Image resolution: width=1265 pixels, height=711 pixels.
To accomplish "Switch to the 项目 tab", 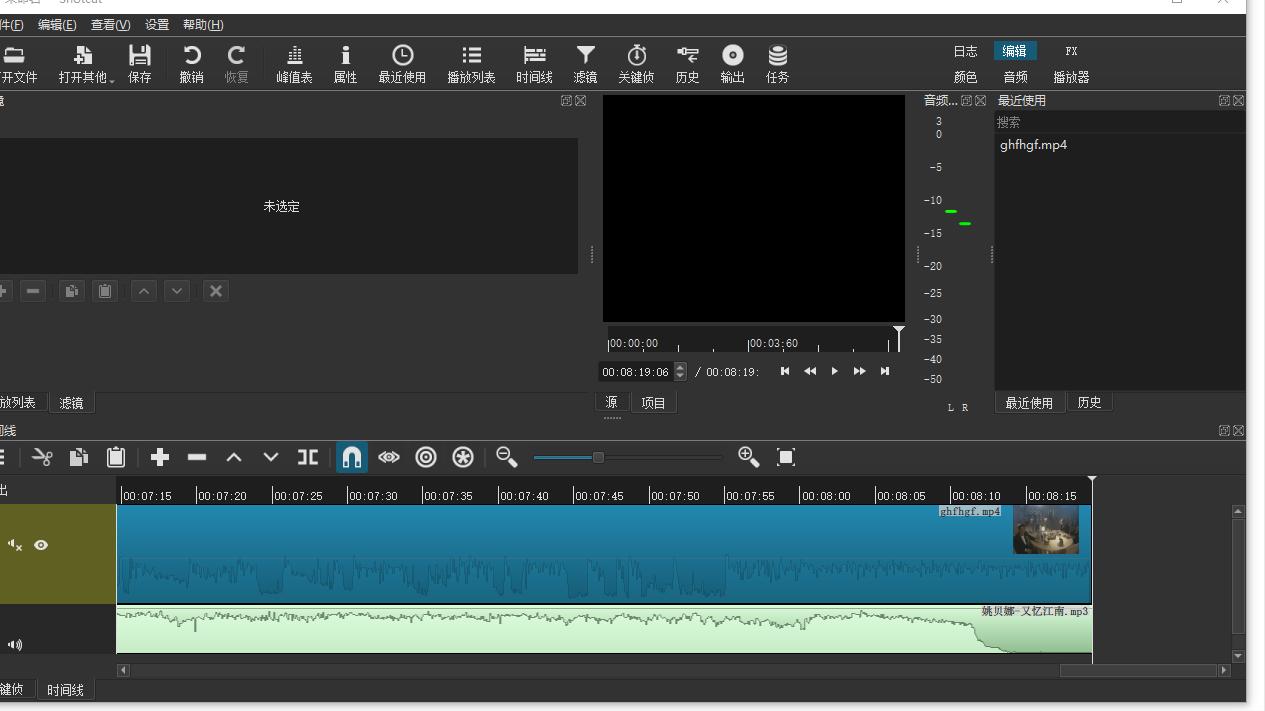I will pos(653,402).
